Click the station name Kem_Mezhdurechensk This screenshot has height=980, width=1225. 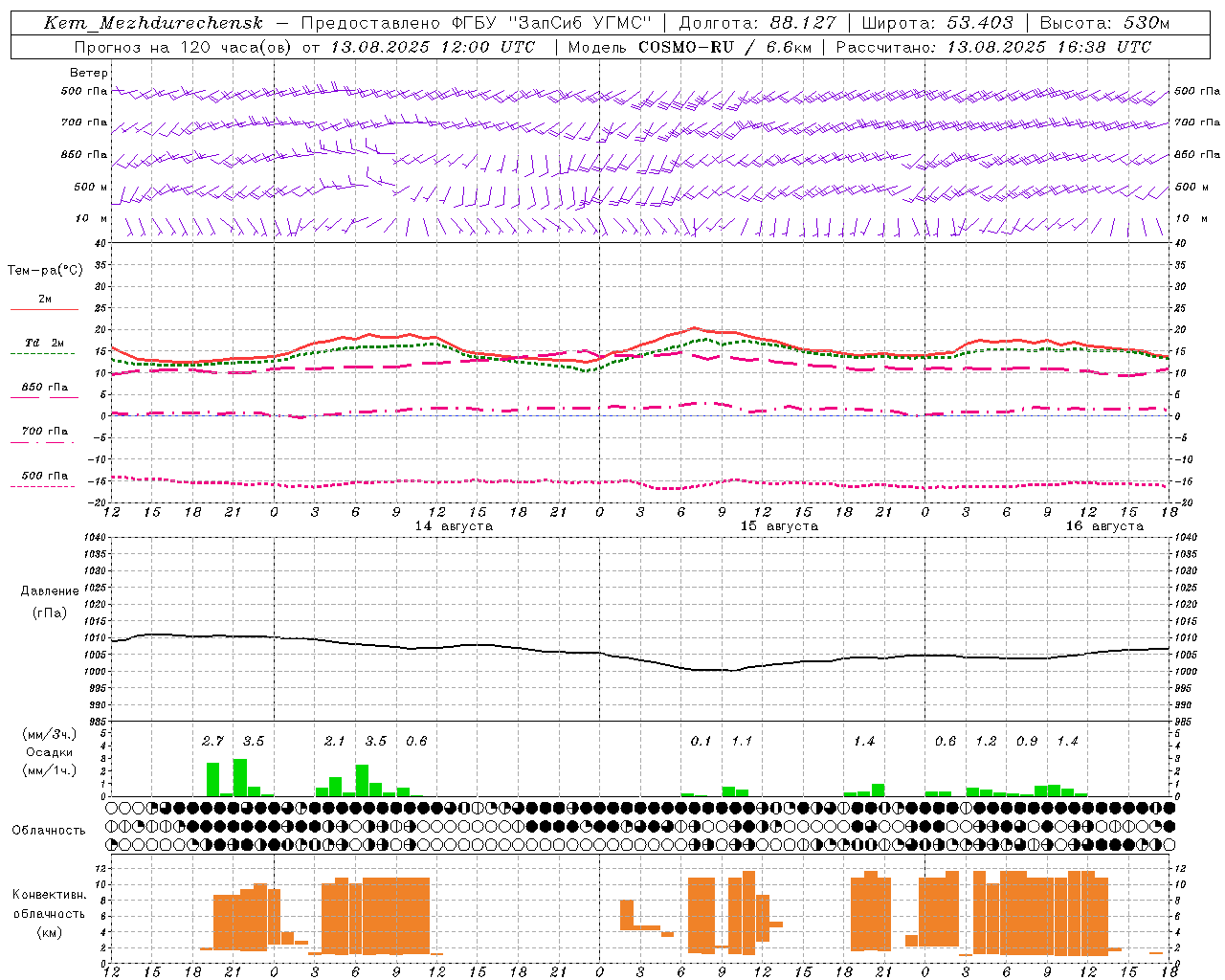pos(153,23)
